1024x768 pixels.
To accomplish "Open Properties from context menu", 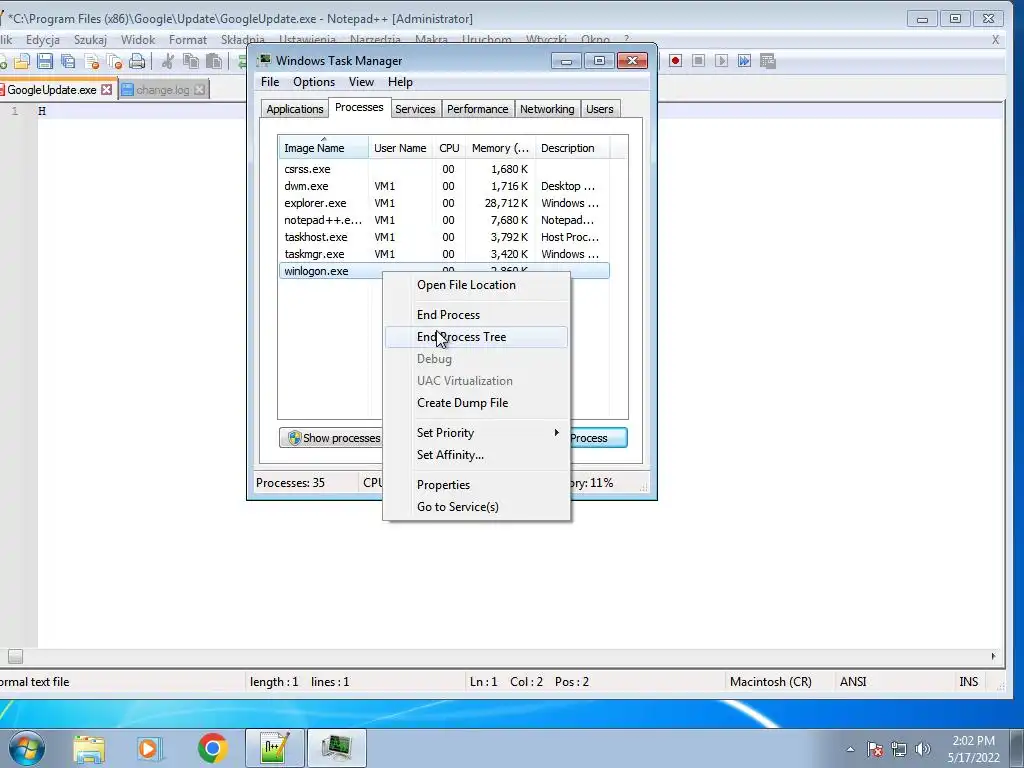I will [x=476, y=485].
